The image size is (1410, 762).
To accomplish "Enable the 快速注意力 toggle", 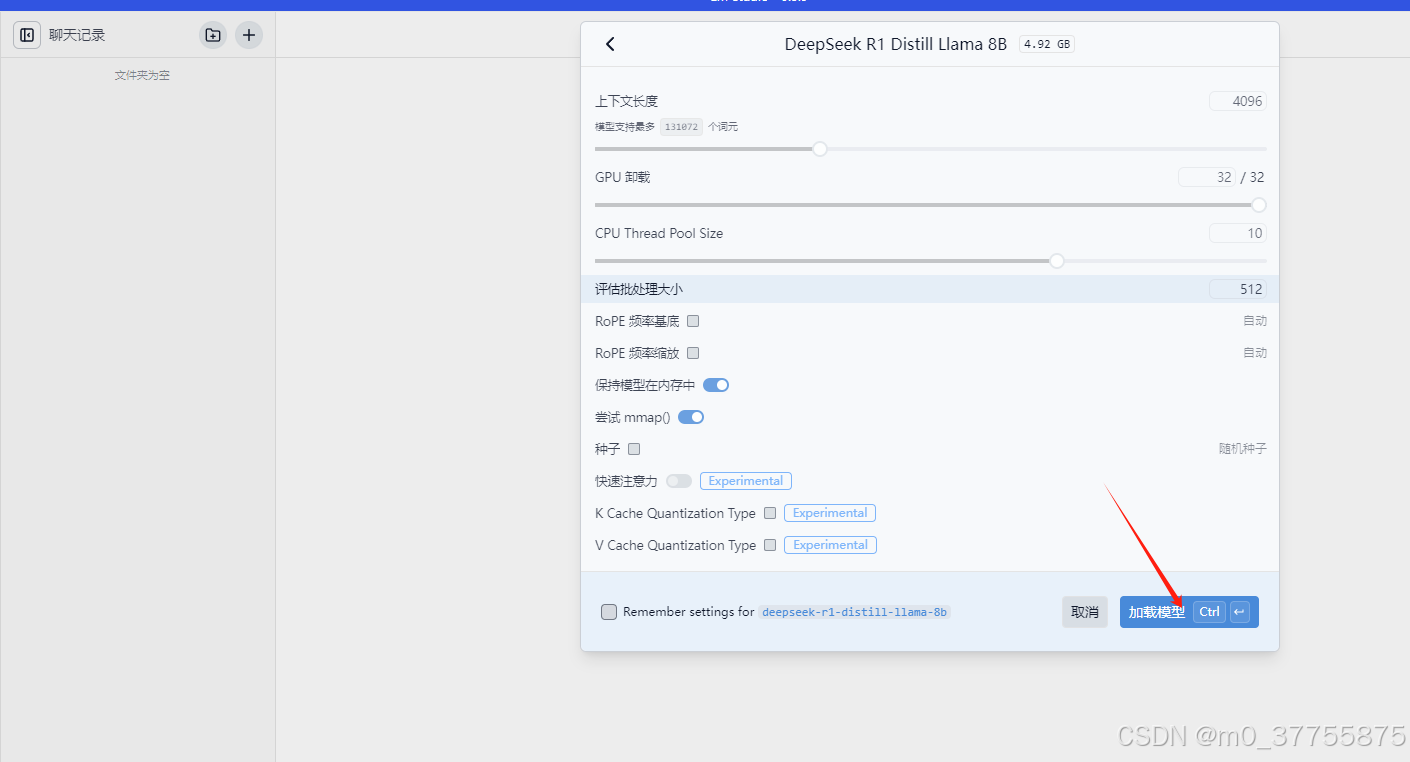I will pyautogui.click(x=679, y=481).
